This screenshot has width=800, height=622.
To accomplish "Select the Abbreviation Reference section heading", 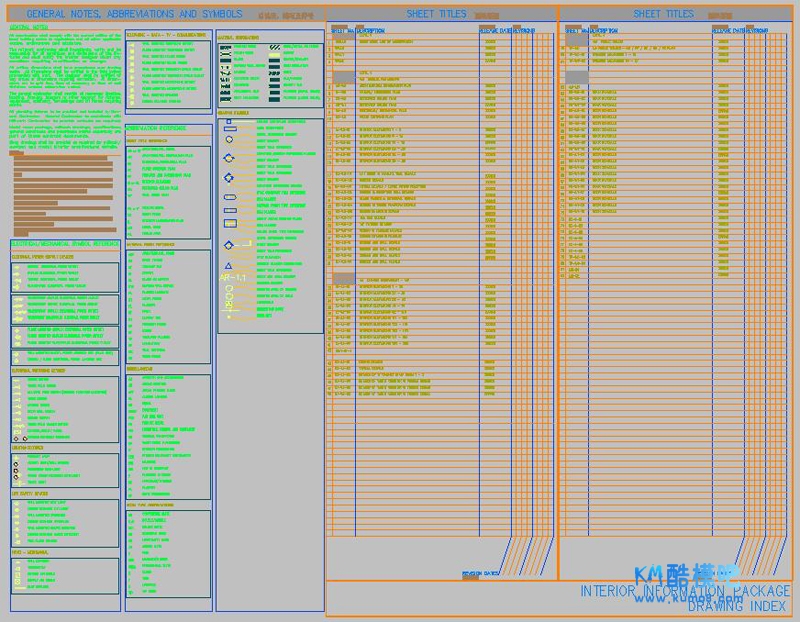I will coord(156,129).
